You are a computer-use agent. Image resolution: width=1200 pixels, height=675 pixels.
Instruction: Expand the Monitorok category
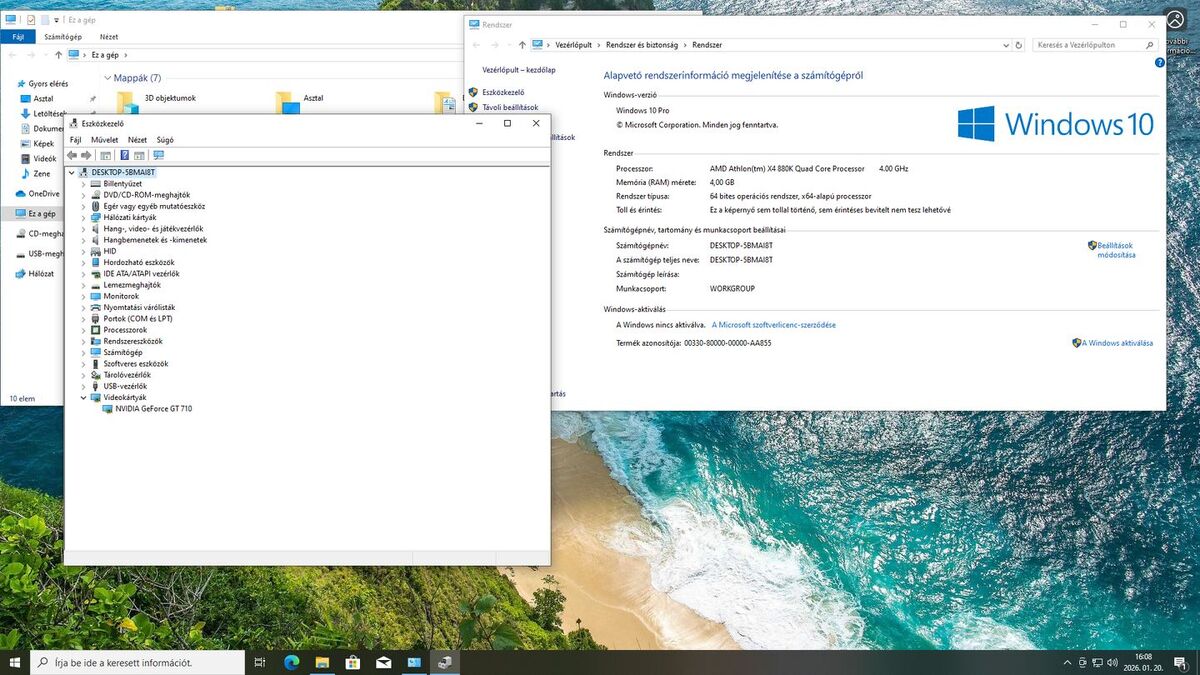tap(83, 296)
